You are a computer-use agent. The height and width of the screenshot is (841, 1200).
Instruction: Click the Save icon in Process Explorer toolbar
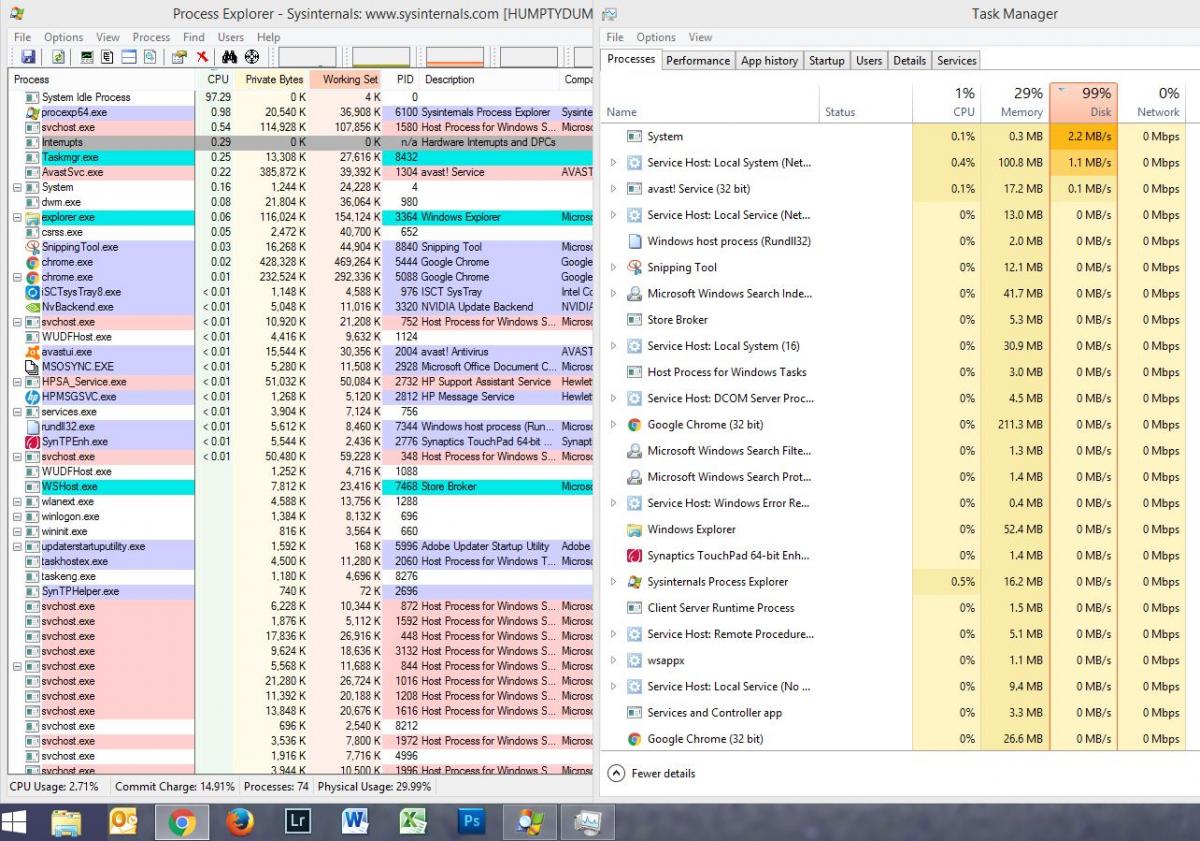(28, 57)
